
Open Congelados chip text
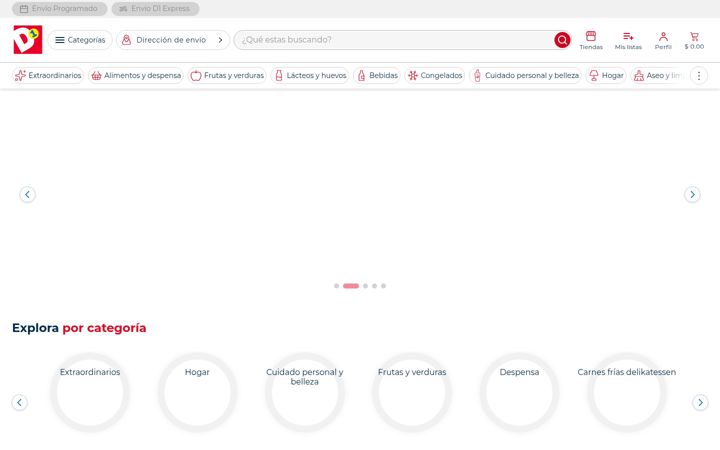(441, 75)
